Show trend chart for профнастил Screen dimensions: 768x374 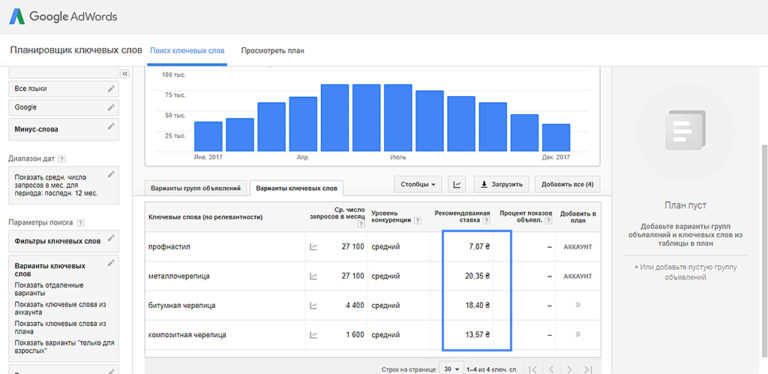point(313,247)
